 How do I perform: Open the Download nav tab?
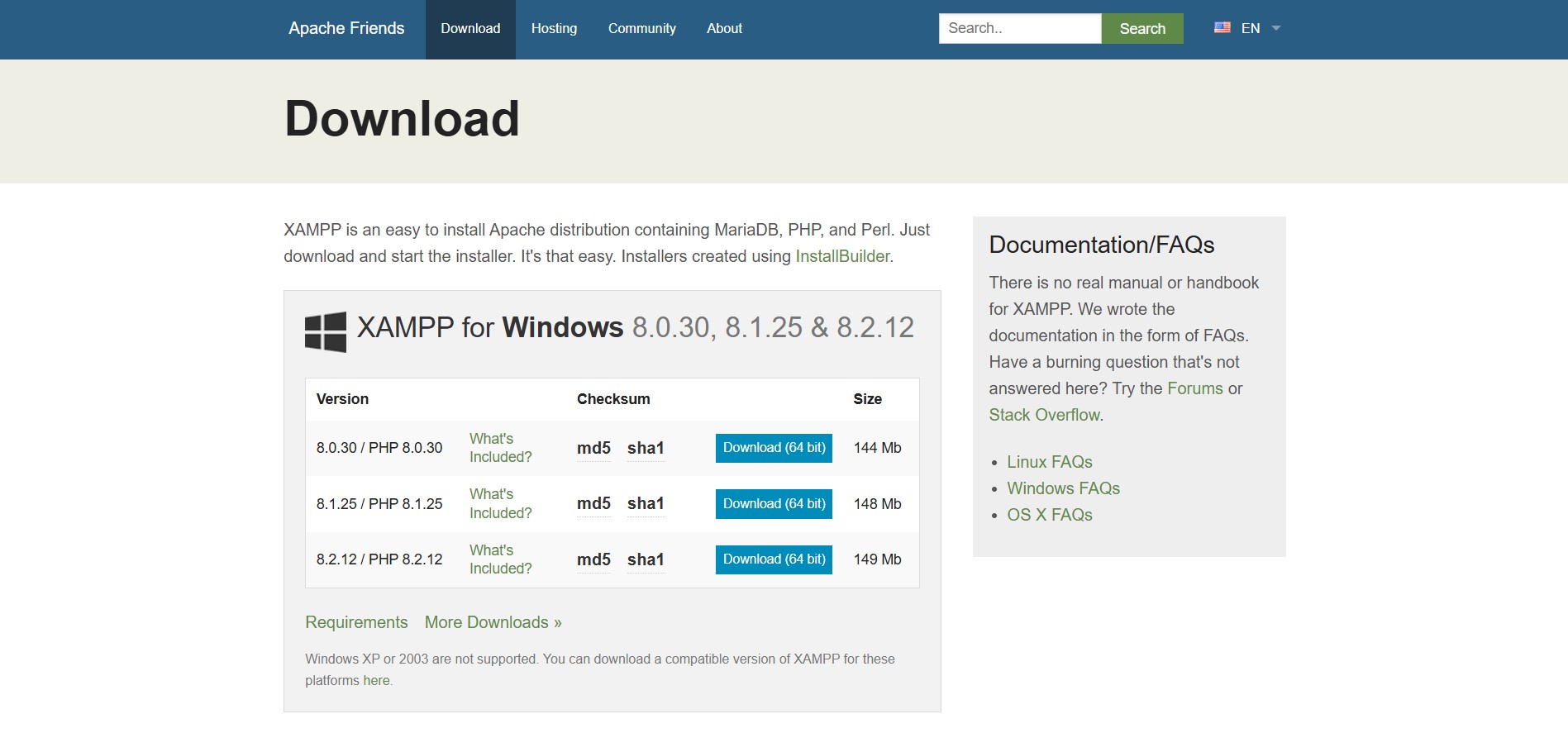(x=470, y=29)
